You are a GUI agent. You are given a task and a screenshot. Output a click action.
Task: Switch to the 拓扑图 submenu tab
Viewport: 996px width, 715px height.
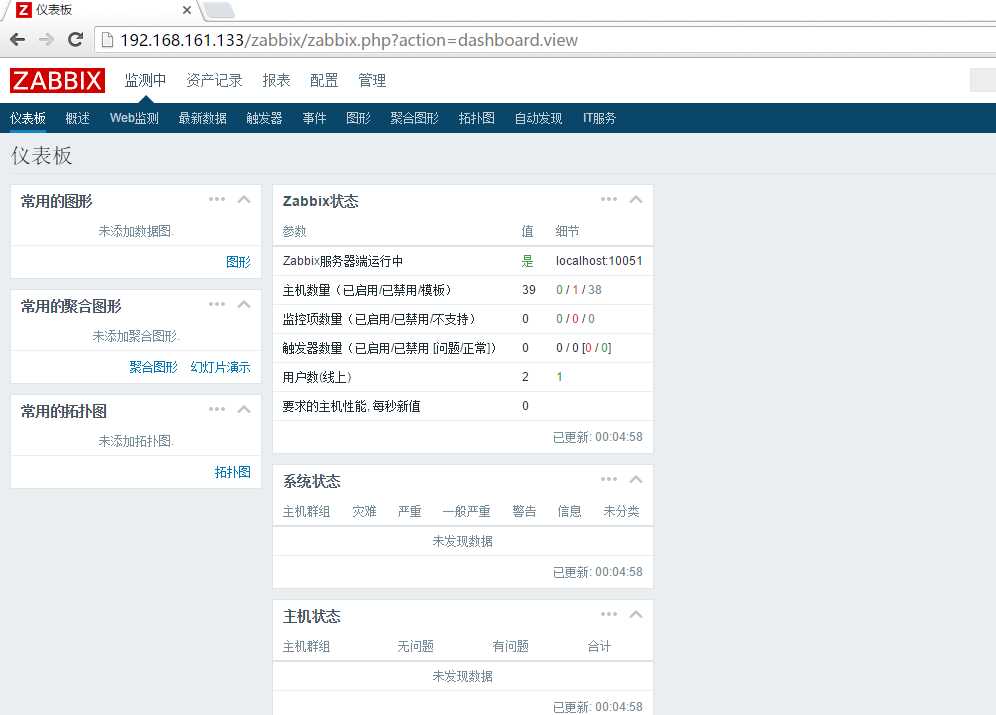(476, 118)
